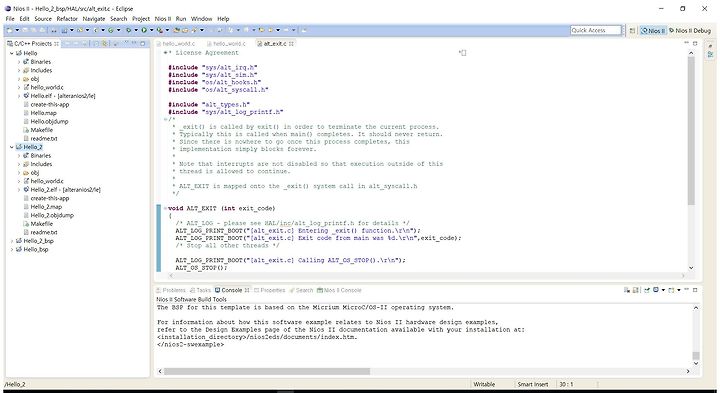Select readme.txt under Hello_2

[44, 232]
